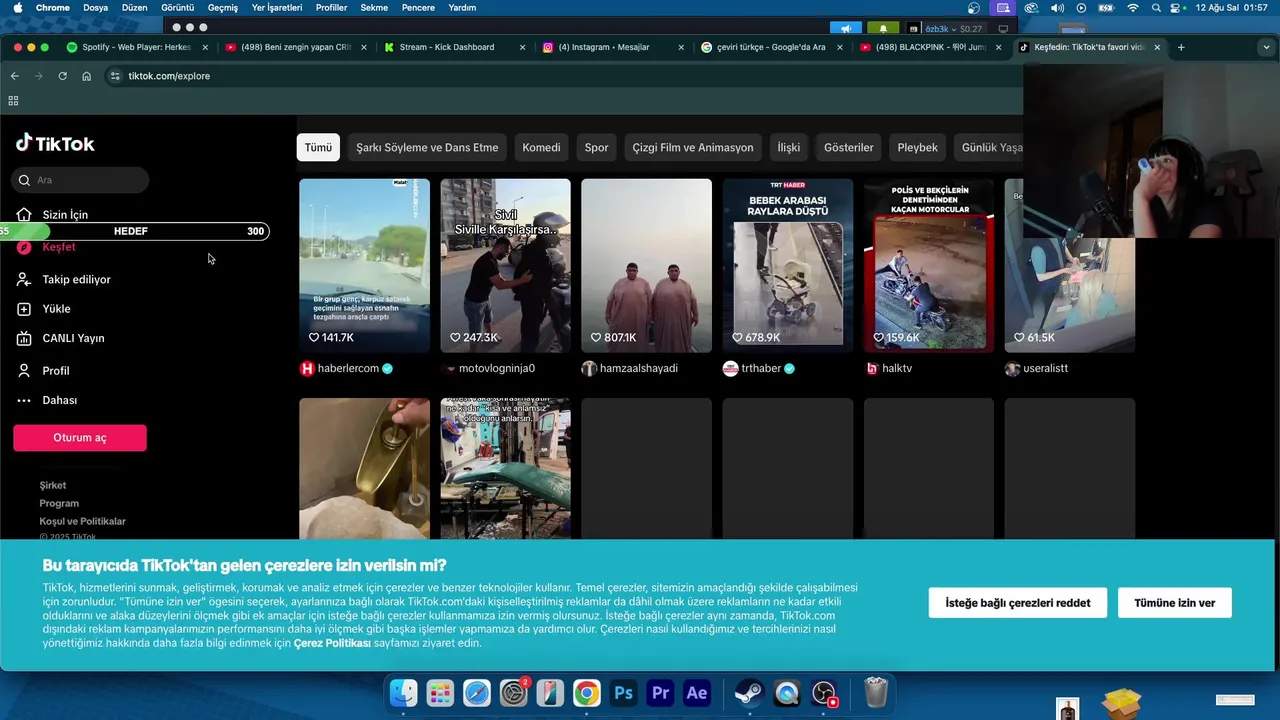Close the Keşfedin TikTok tab
1280x720 pixels.
1157,47
